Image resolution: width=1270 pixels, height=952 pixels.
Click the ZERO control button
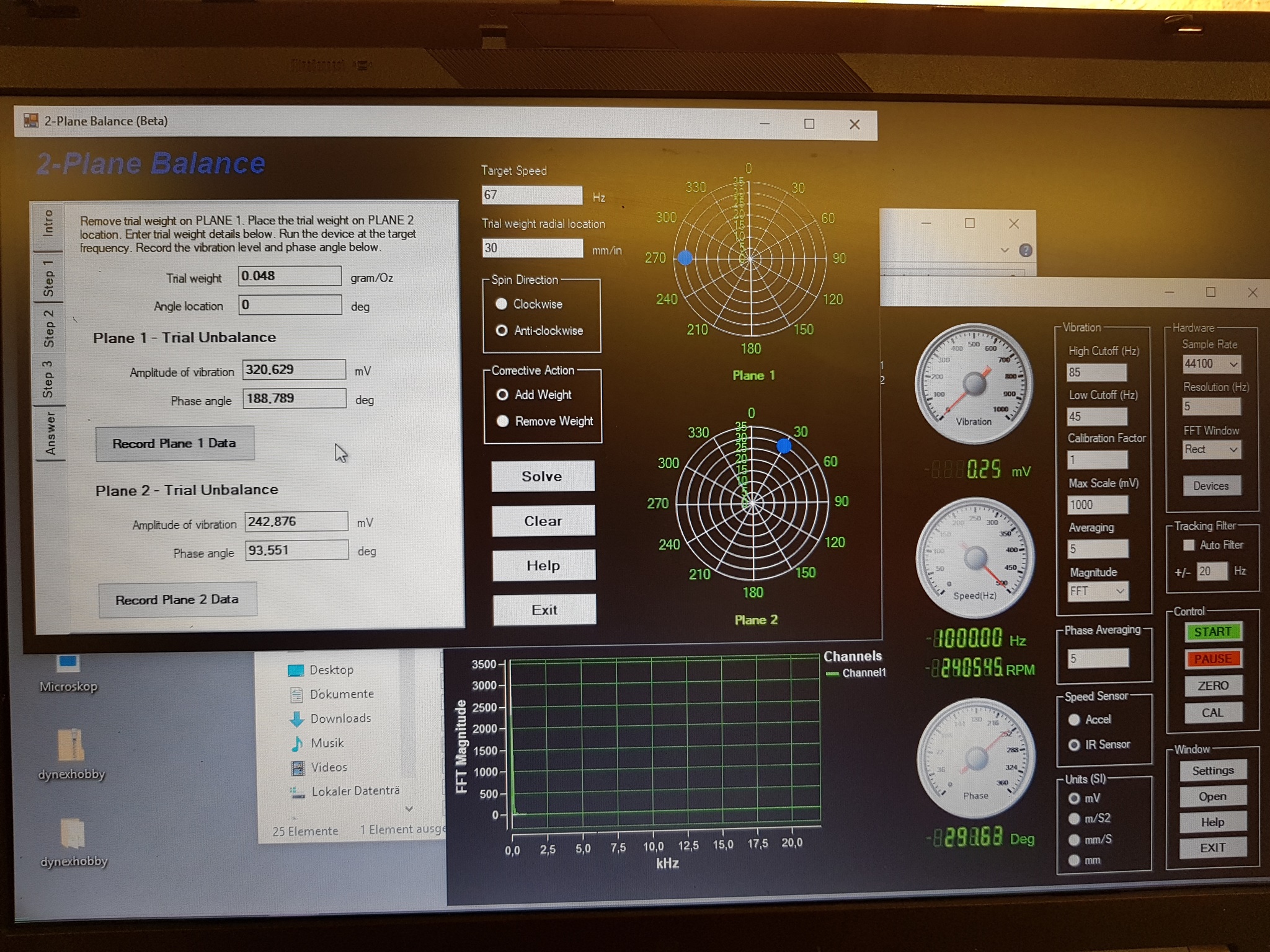click(1213, 685)
